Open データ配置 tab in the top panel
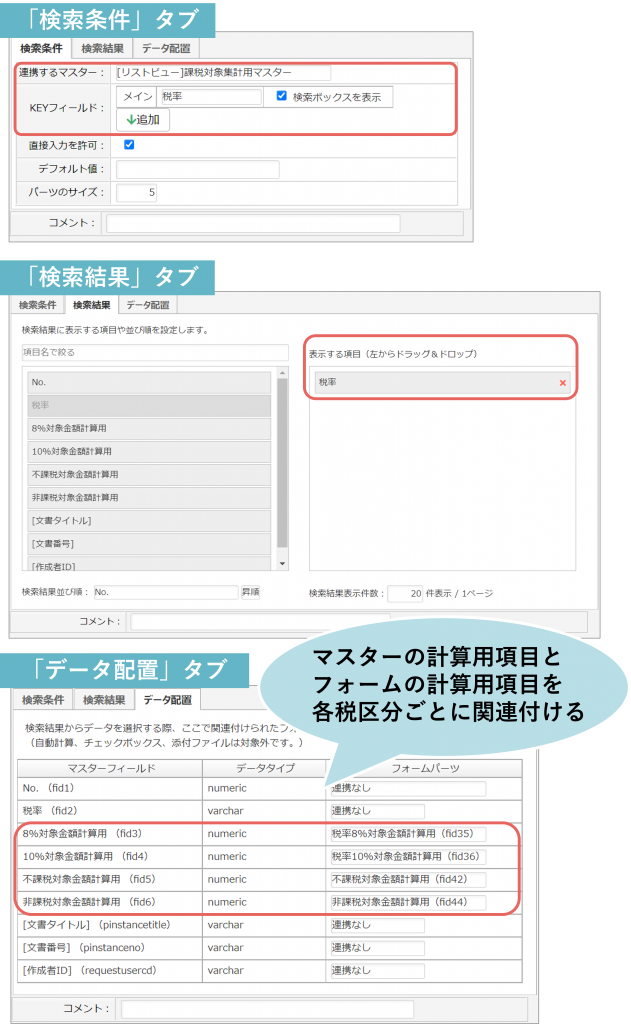The image size is (631, 1024). [x=165, y=48]
